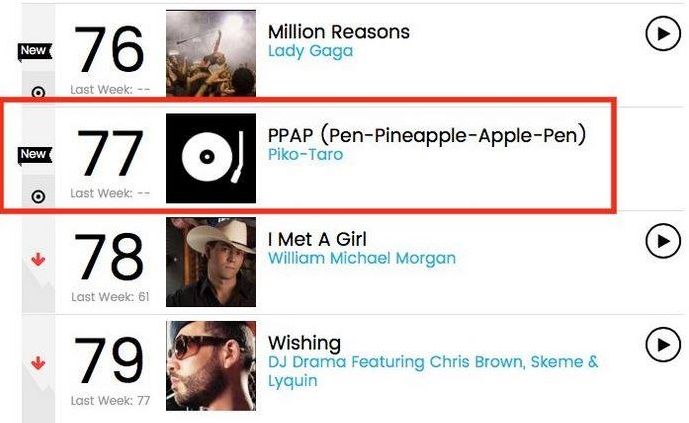Click red down arrow beside rank 79

coord(38,363)
